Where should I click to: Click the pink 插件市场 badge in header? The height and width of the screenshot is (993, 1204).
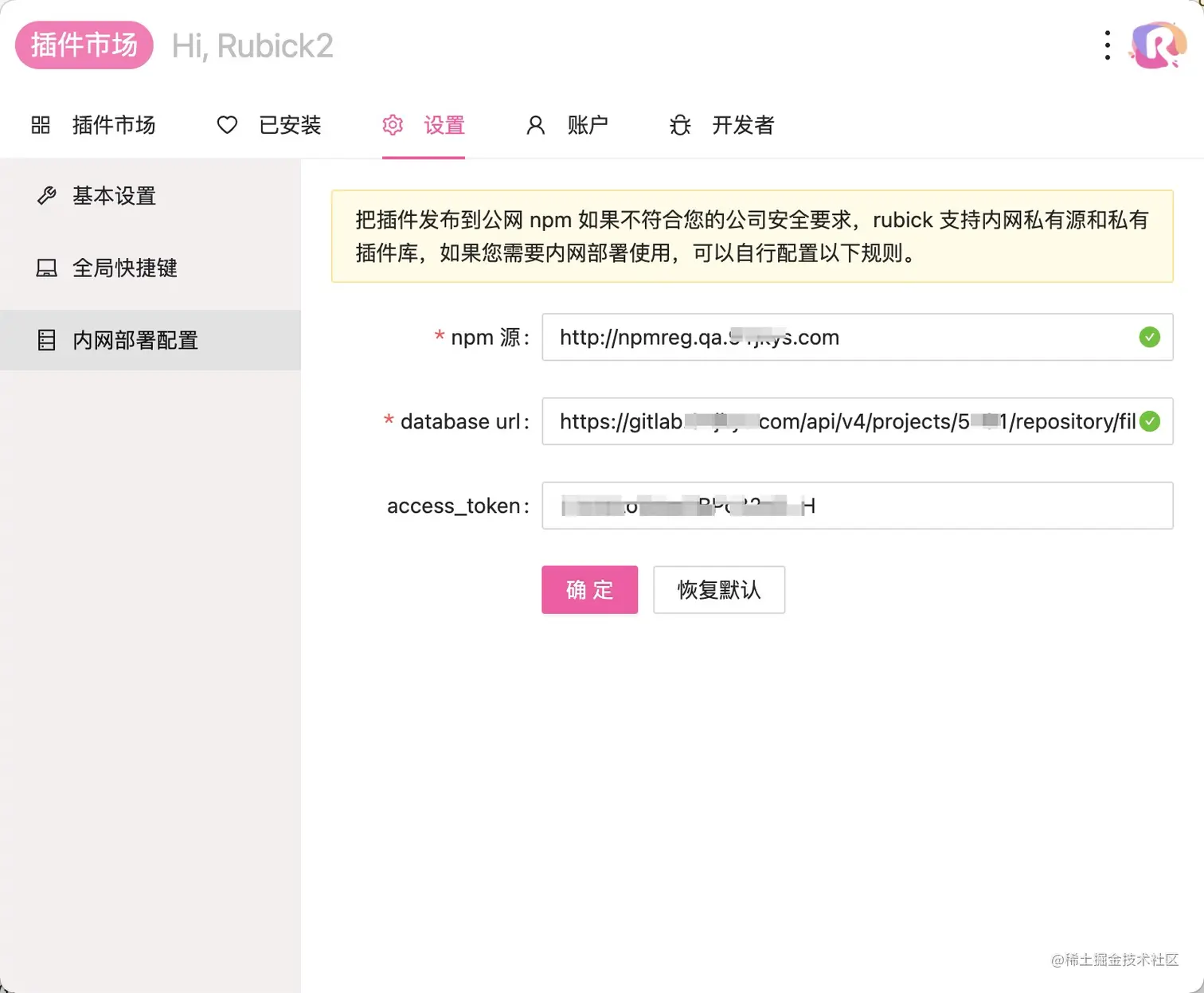(x=84, y=45)
